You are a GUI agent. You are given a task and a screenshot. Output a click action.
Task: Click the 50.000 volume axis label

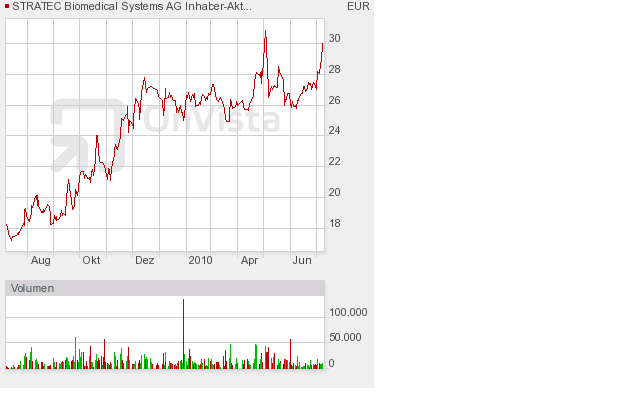(x=345, y=337)
